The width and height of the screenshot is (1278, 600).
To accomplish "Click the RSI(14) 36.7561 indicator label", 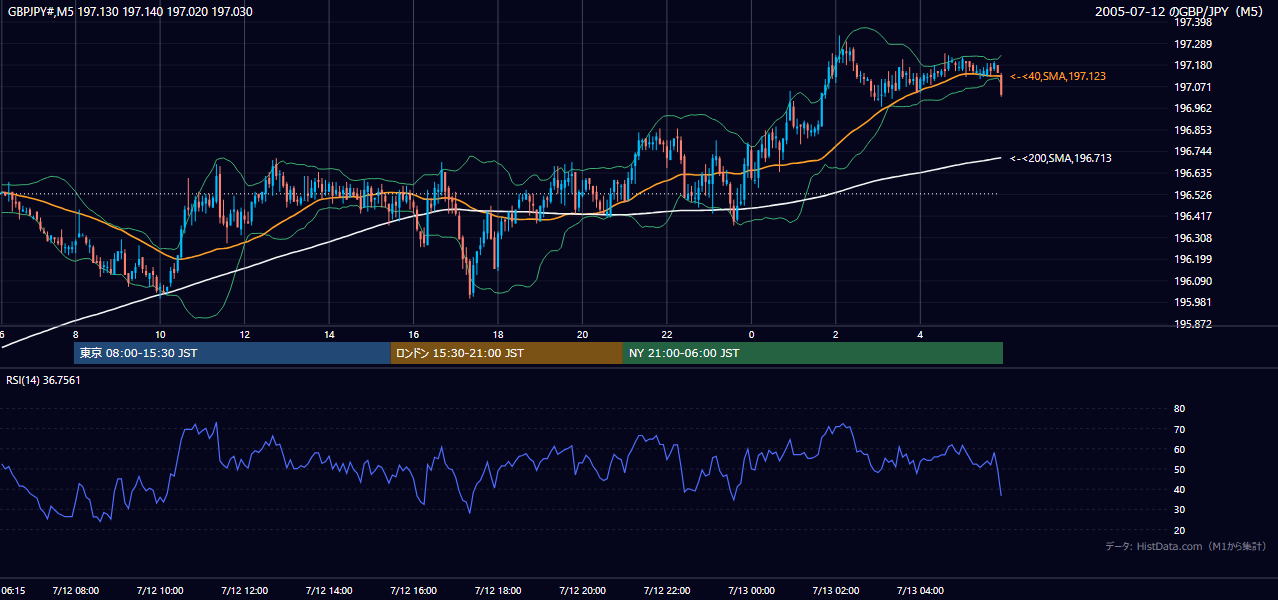I will (x=44, y=380).
